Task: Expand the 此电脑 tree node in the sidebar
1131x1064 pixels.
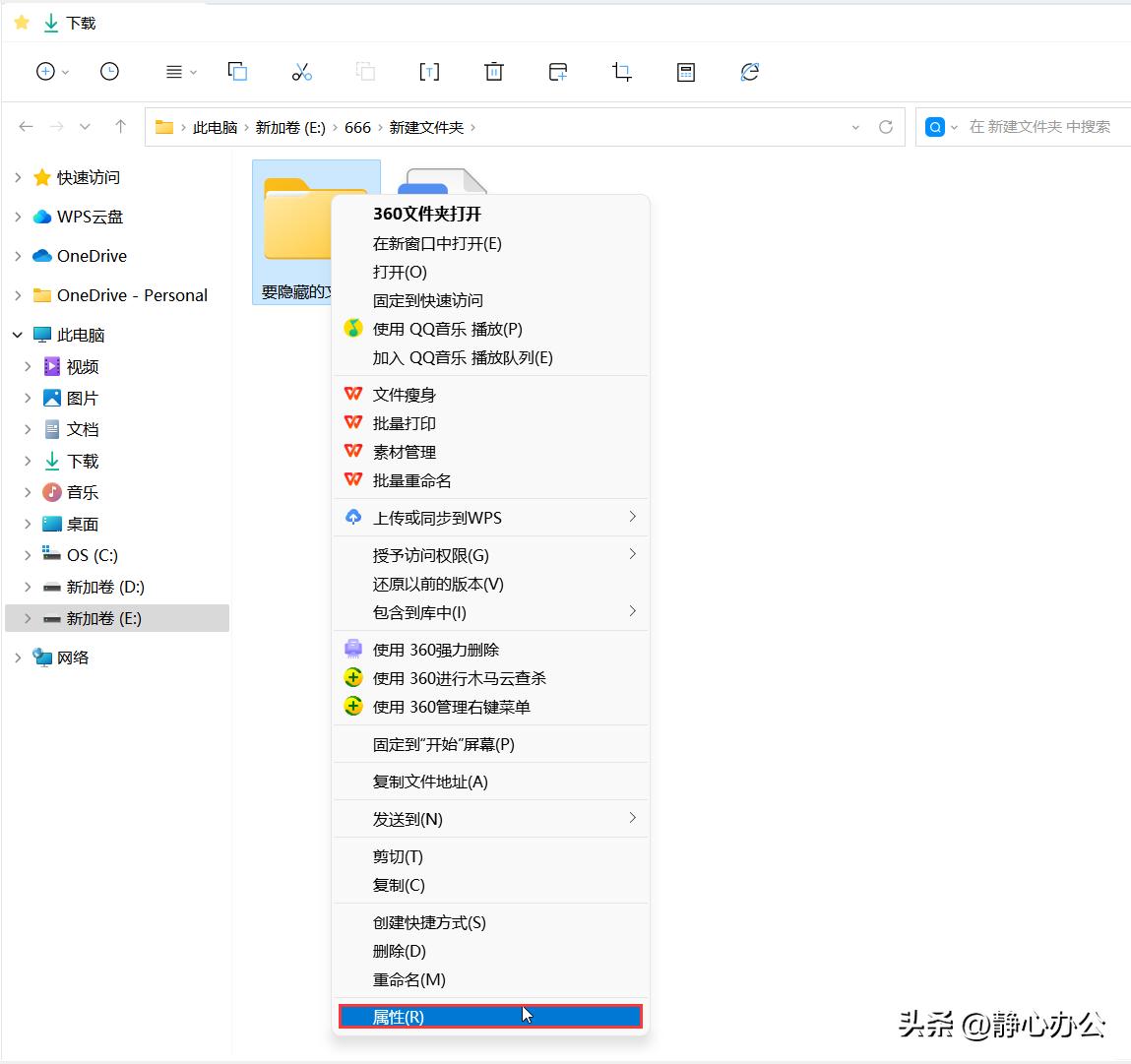Action: pyautogui.click(x=17, y=334)
